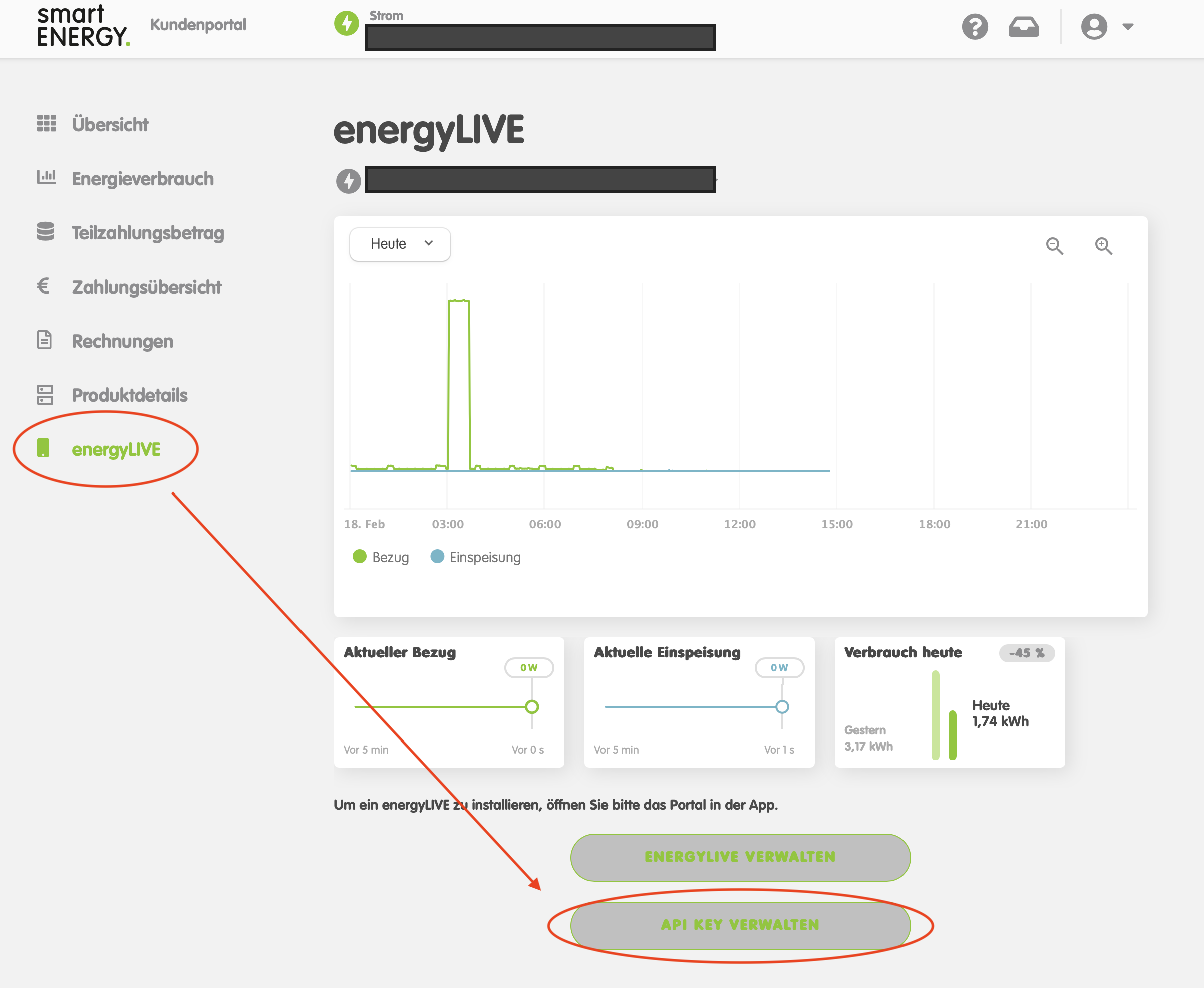Go to Energieverbrauch page
This screenshot has height=988, width=1204.
(142, 179)
